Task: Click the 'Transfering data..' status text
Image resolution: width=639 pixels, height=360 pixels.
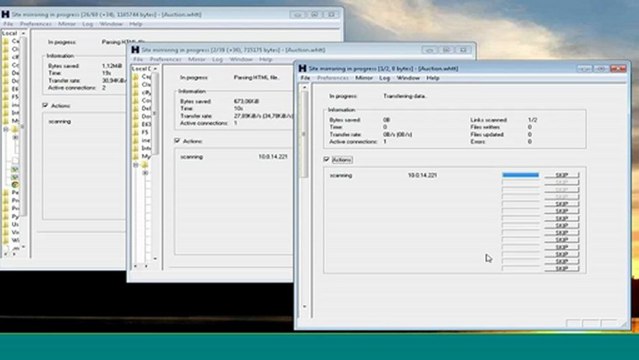Action: (405, 96)
